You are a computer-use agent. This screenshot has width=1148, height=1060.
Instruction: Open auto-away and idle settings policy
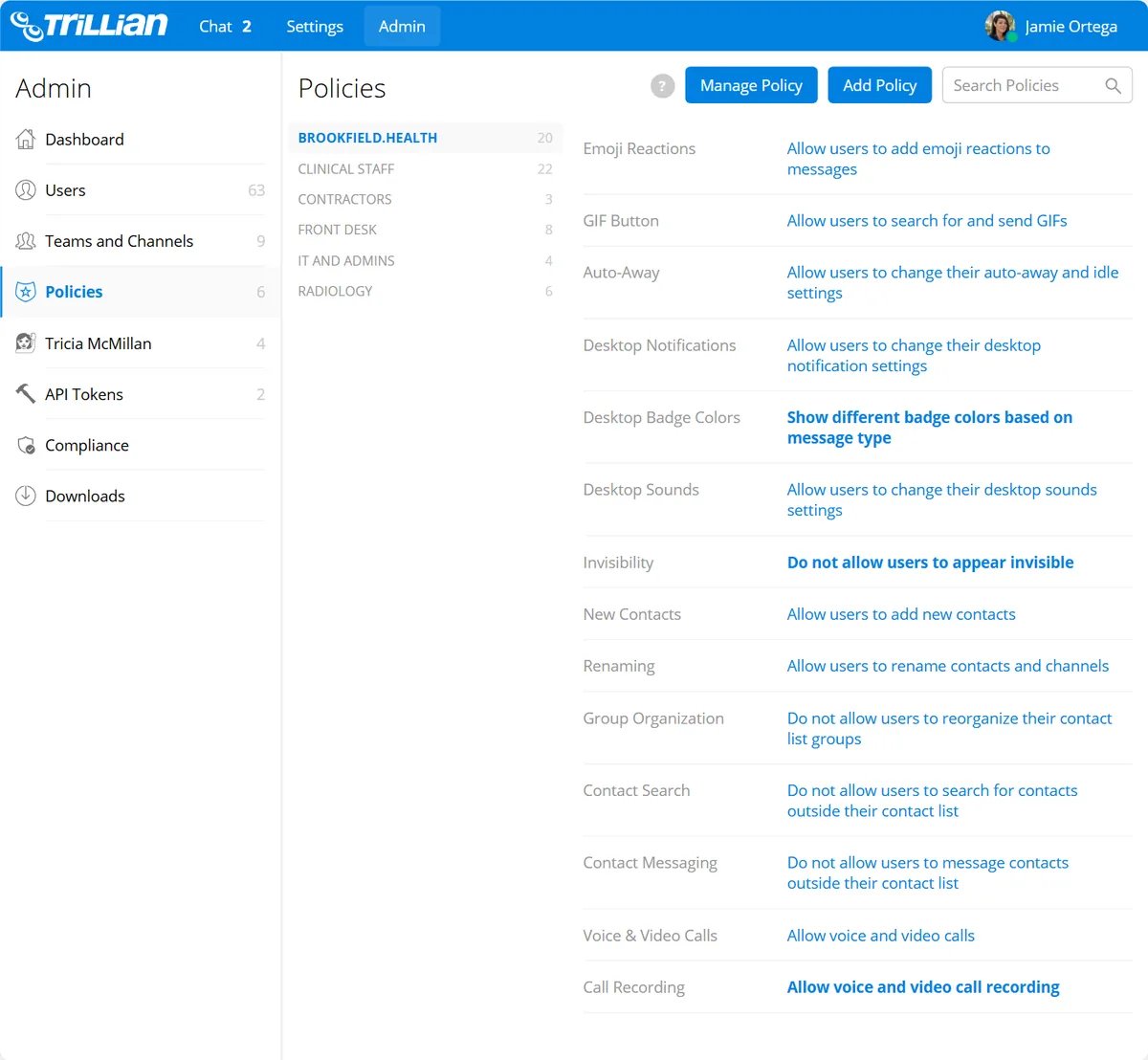coord(953,282)
